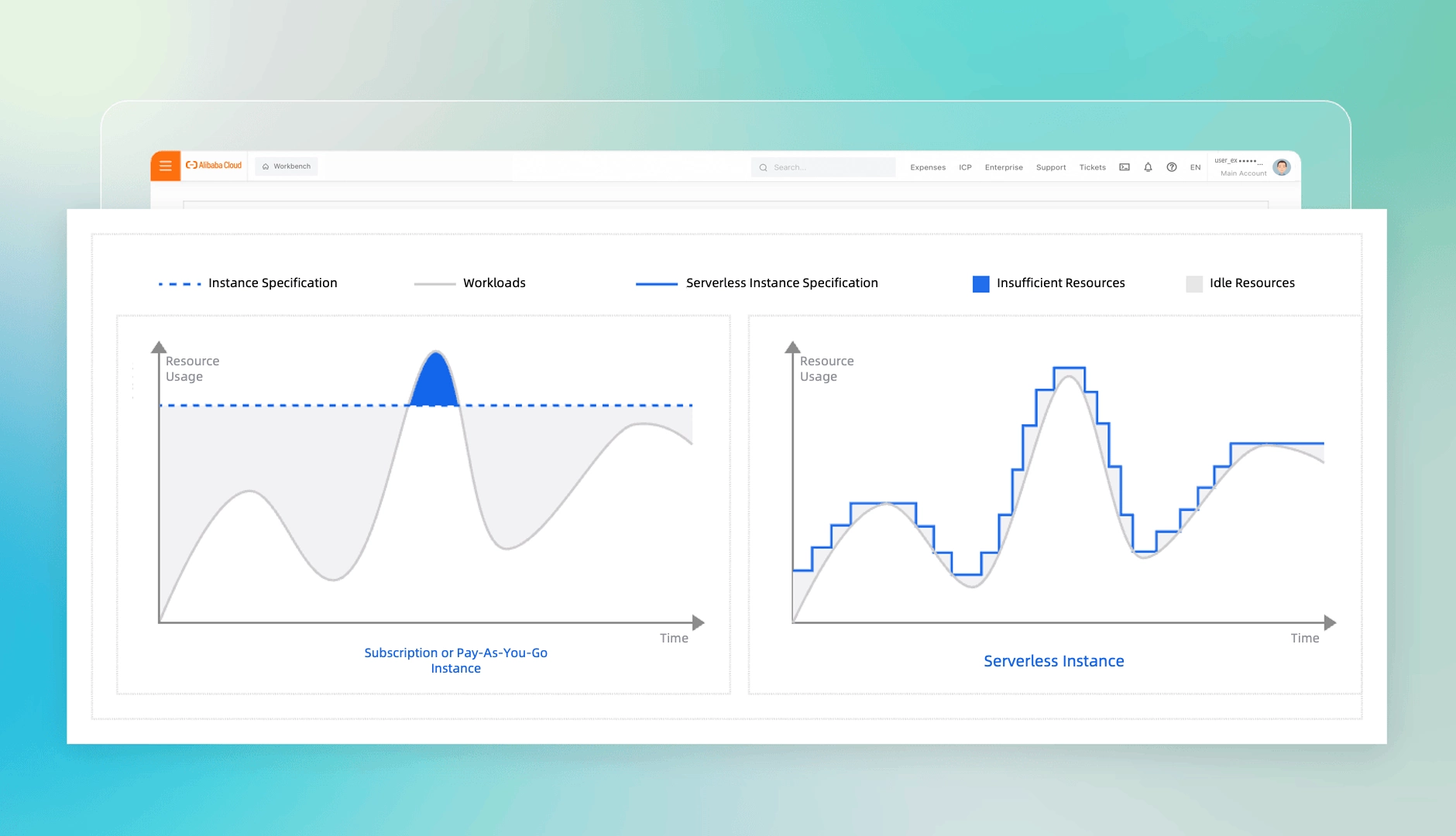
Task: Open the Expenses menu
Action: 928,167
